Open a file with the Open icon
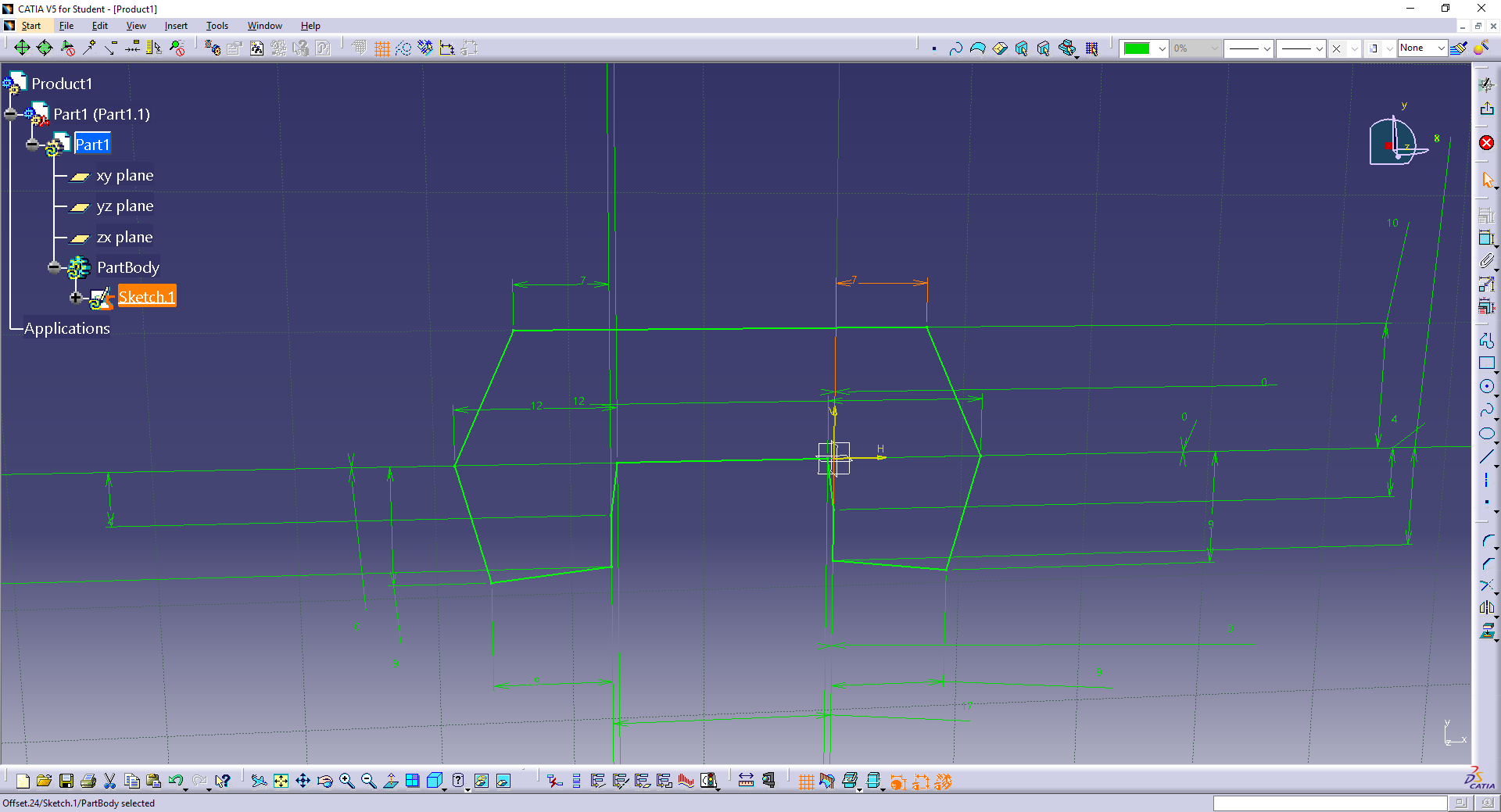 point(44,781)
